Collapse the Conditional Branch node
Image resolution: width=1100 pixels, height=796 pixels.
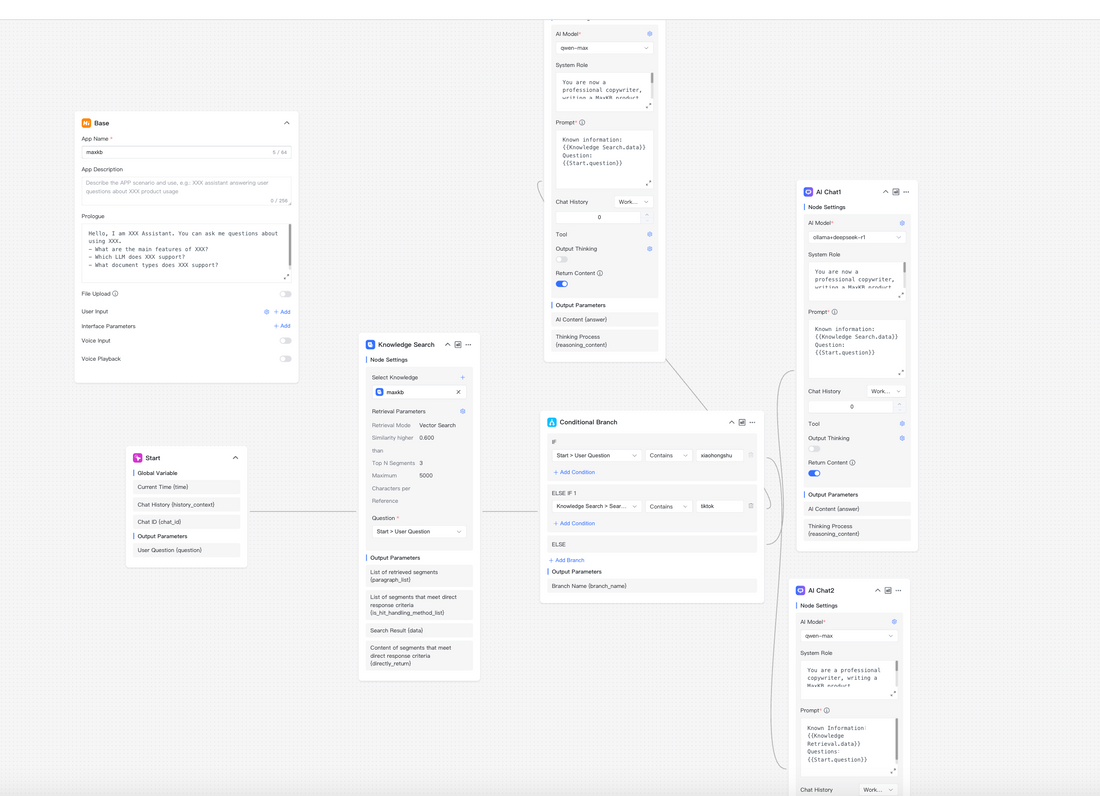point(732,422)
